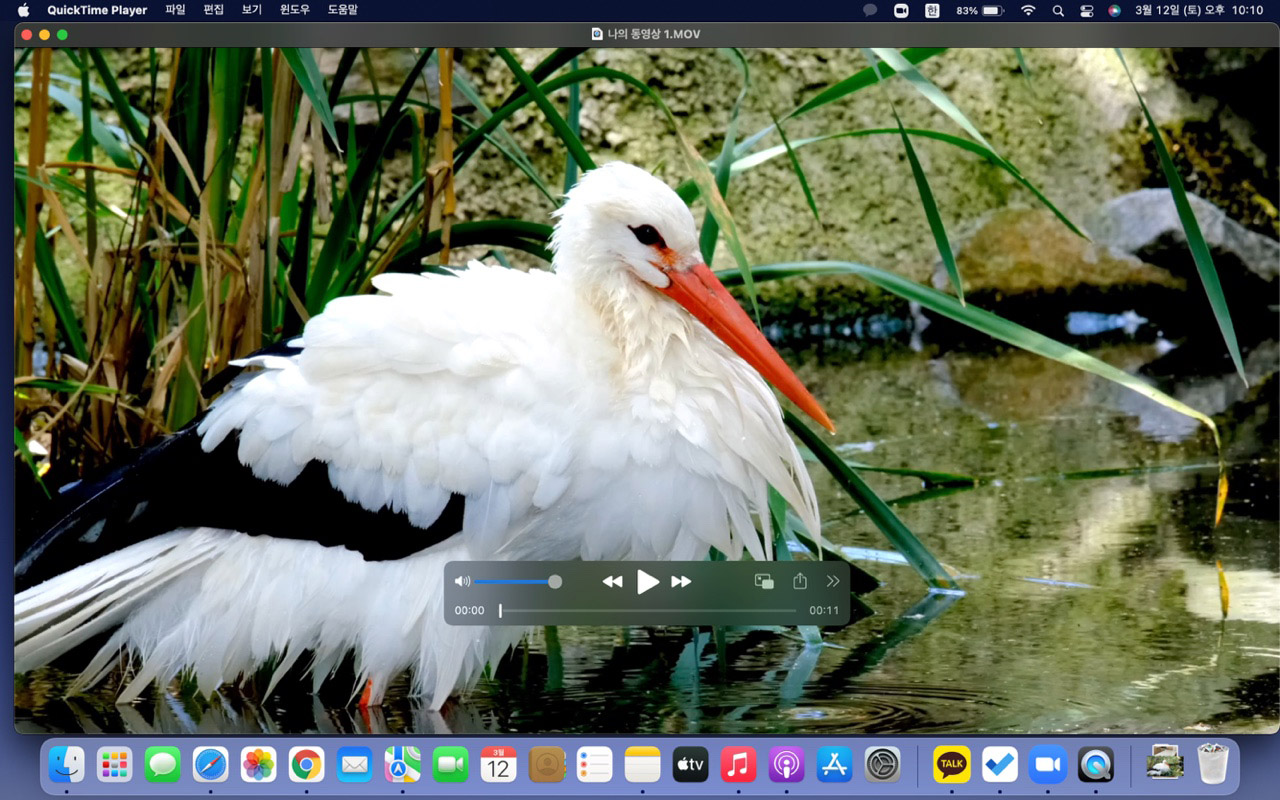Screen dimensions: 1280x800
Task: Minimize the video window with the yellow button
Action: [45, 34]
